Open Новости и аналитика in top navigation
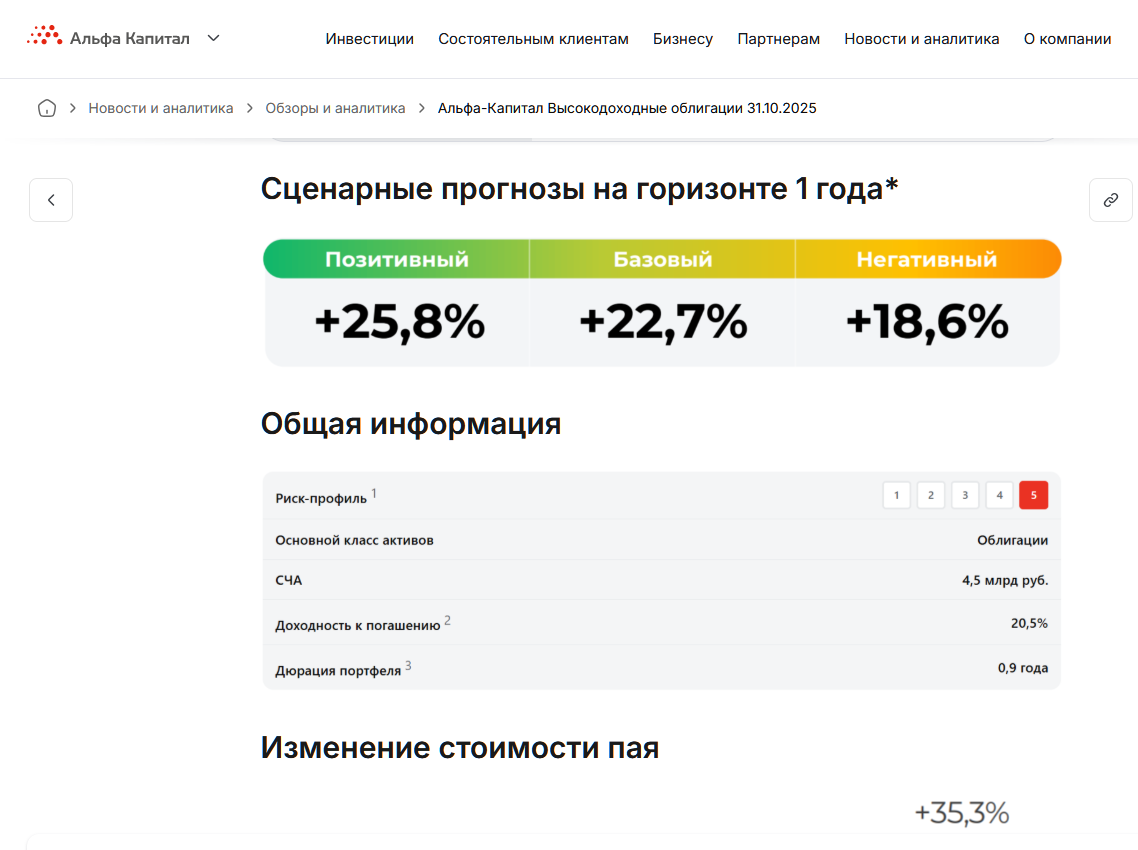Image resolution: width=1138 pixels, height=850 pixels. point(921,39)
